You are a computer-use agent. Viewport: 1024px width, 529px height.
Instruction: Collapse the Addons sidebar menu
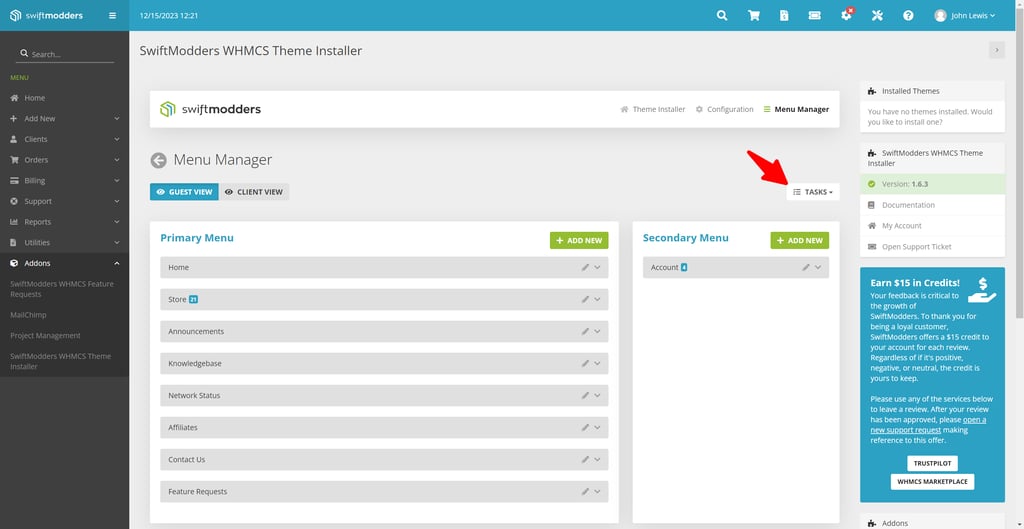pyautogui.click(x=64, y=263)
